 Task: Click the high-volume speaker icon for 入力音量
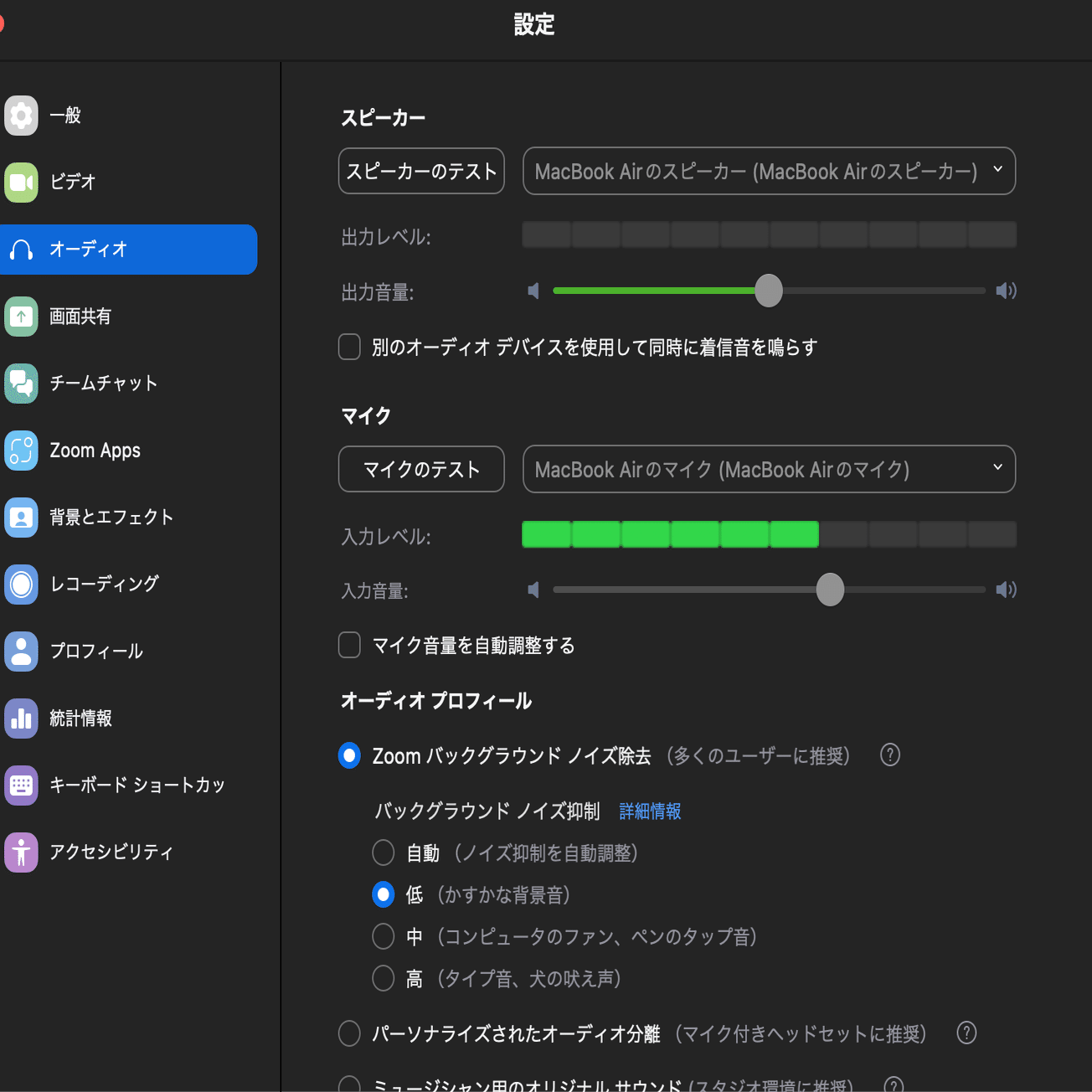(1006, 590)
